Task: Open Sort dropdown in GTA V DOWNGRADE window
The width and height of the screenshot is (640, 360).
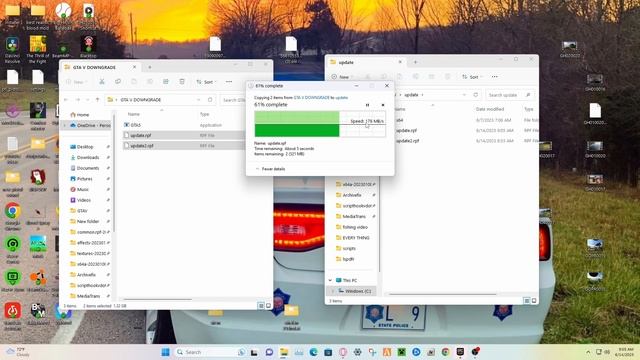Action: (x=207, y=82)
